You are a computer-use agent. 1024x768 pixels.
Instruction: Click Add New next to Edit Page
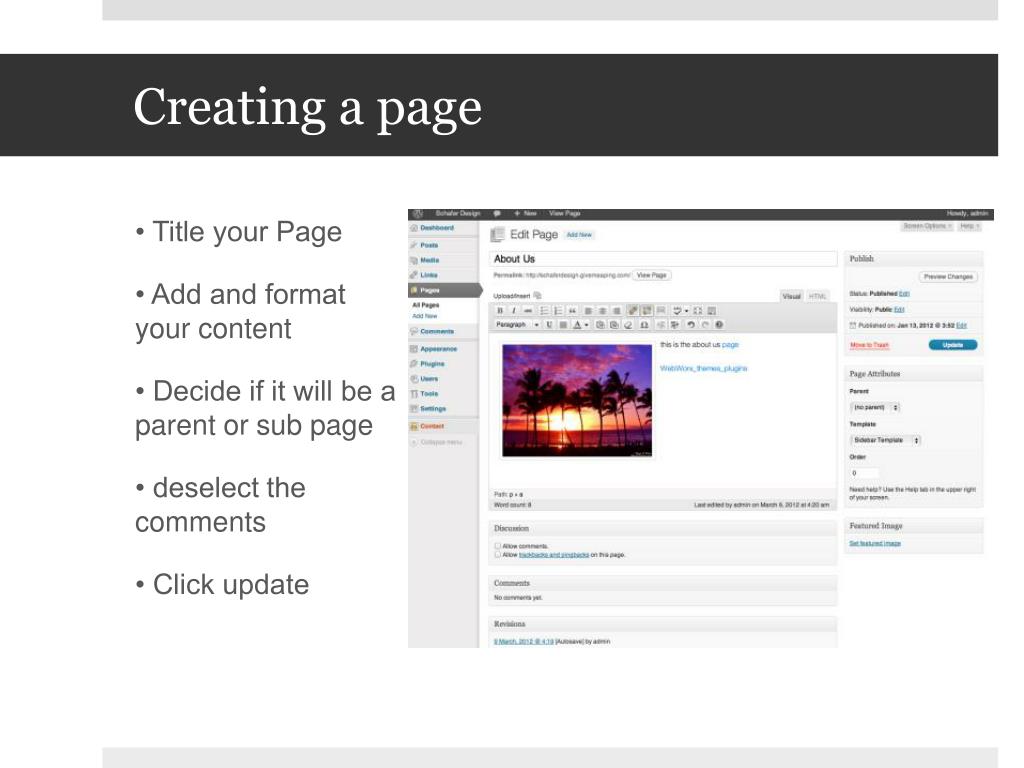[x=579, y=235]
